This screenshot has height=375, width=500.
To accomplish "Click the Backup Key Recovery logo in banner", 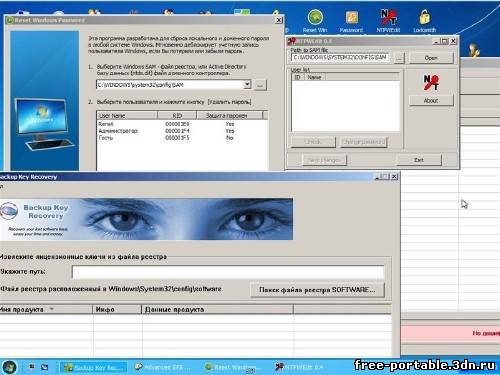I will [x=9, y=211].
